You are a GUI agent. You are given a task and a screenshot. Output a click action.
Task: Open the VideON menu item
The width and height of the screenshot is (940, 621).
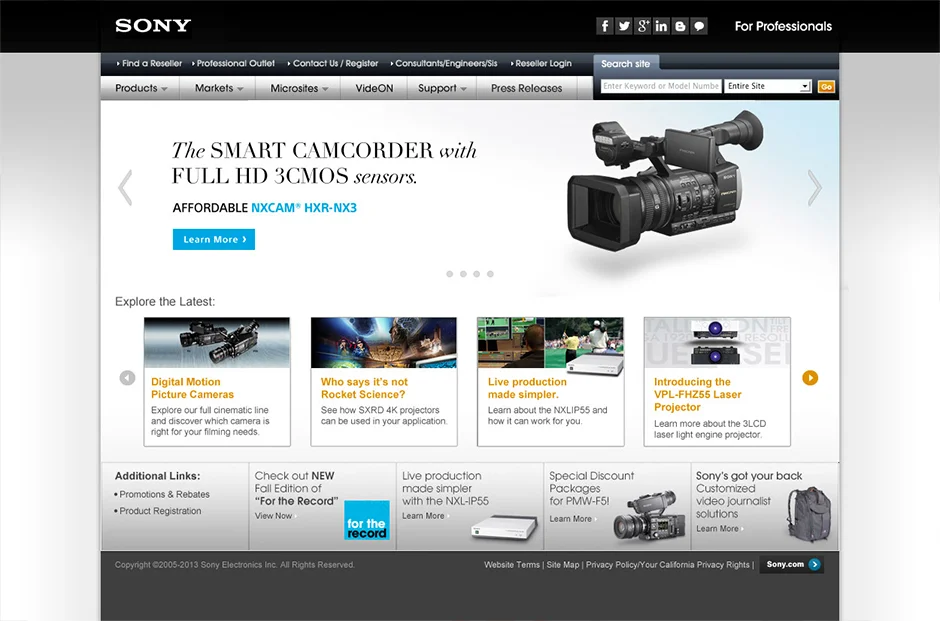tap(374, 88)
